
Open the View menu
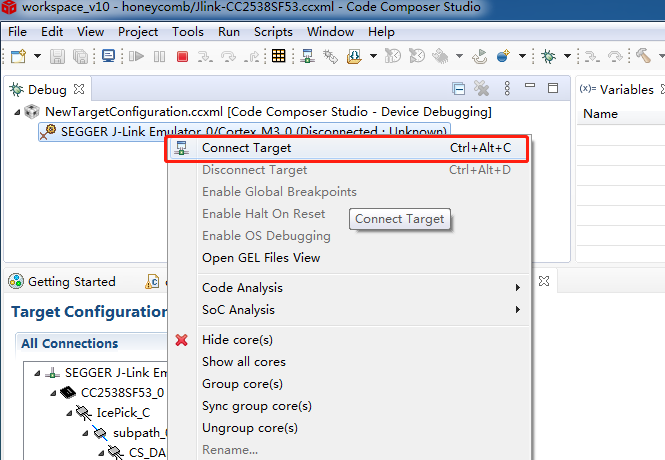[90, 32]
